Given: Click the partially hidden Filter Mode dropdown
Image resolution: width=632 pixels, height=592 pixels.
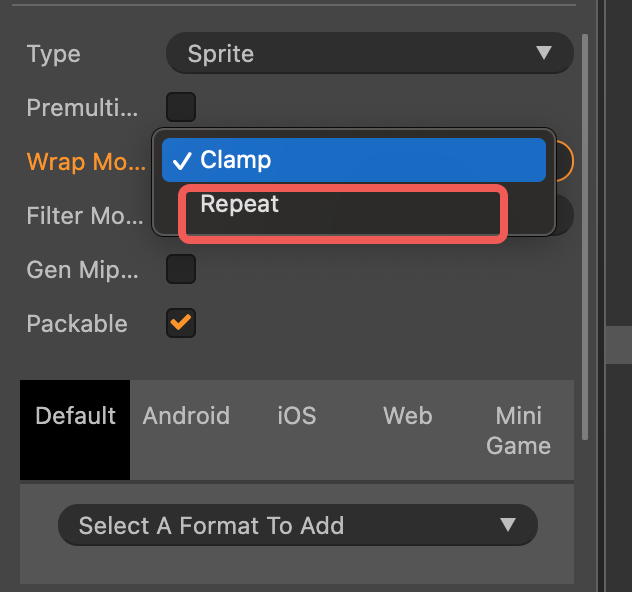Looking at the screenshot, I should pyautogui.click(x=565, y=214).
